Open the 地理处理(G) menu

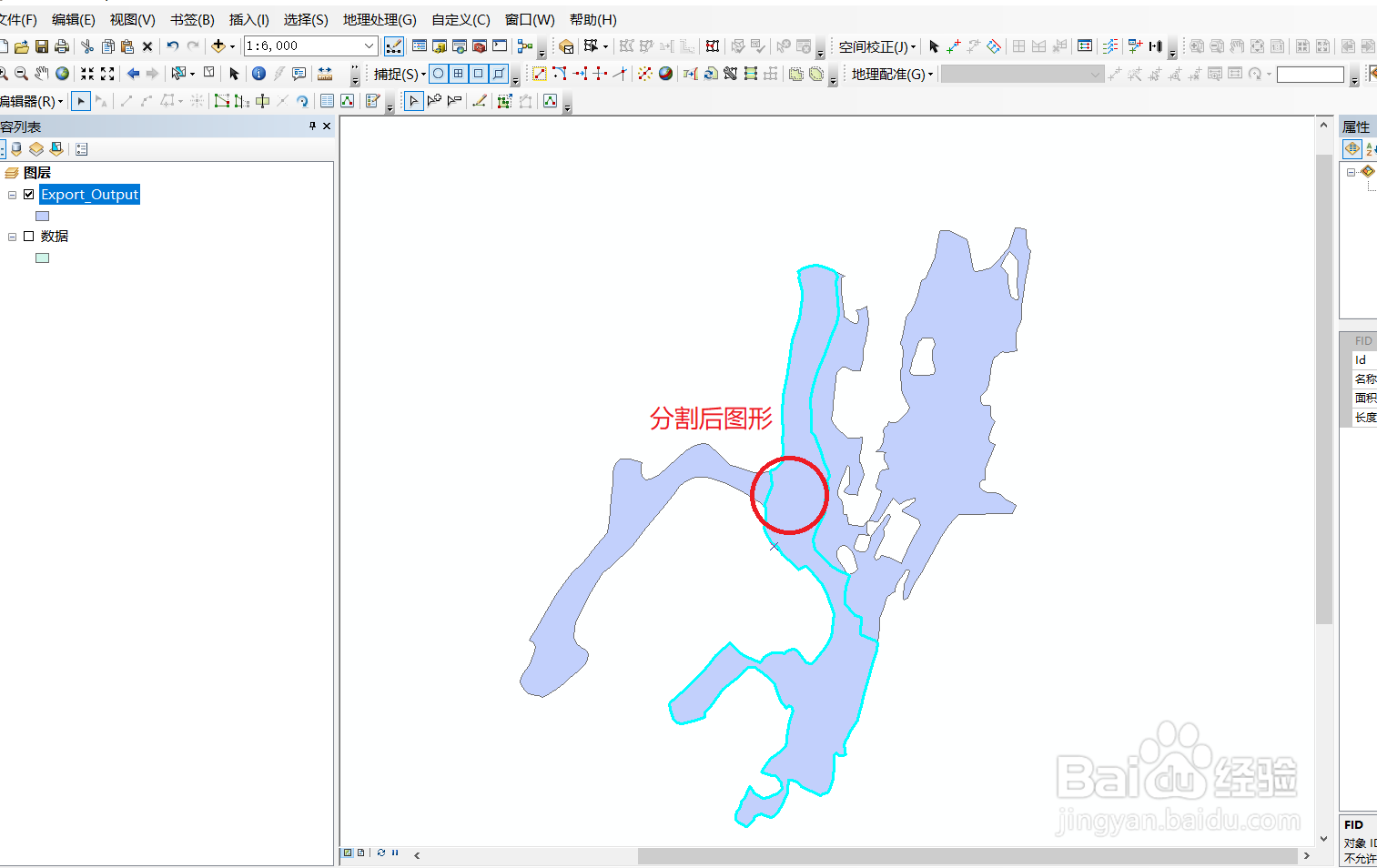380,19
